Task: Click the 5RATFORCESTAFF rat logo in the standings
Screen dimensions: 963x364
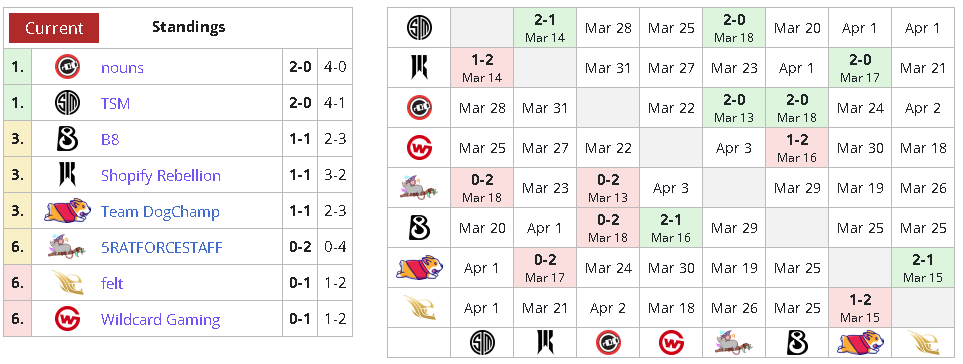Action: pyautogui.click(x=67, y=247)
